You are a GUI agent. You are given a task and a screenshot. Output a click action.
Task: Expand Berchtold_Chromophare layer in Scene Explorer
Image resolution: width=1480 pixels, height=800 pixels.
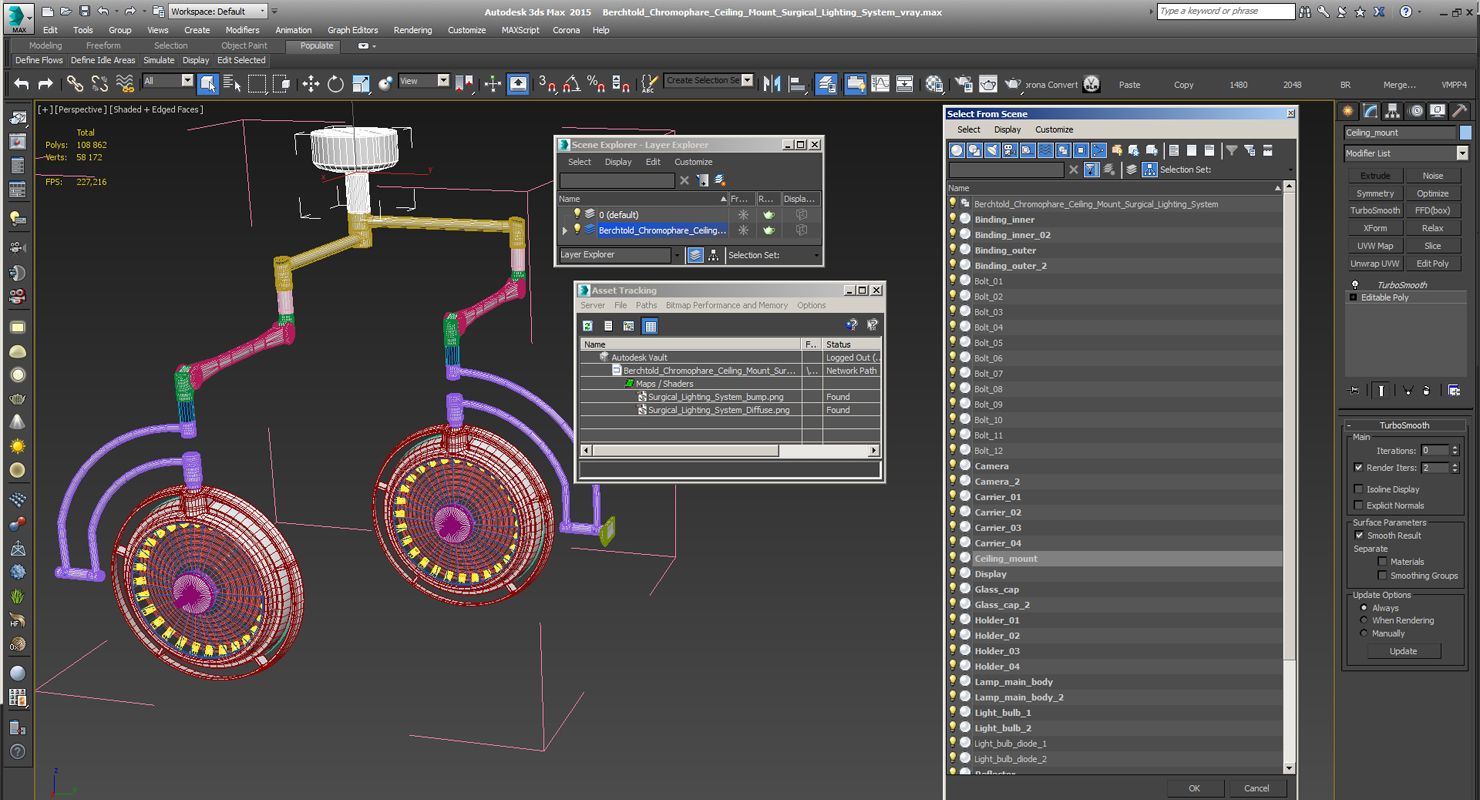565,230
